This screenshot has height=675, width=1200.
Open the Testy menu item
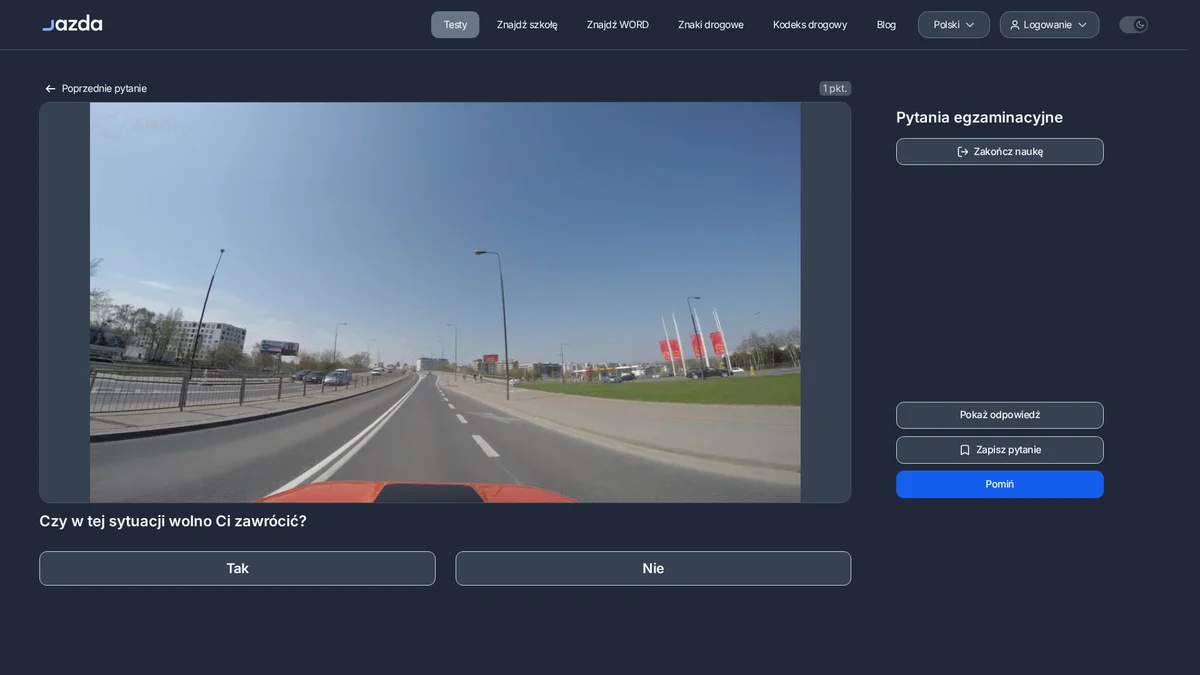(x=455, y=25)
